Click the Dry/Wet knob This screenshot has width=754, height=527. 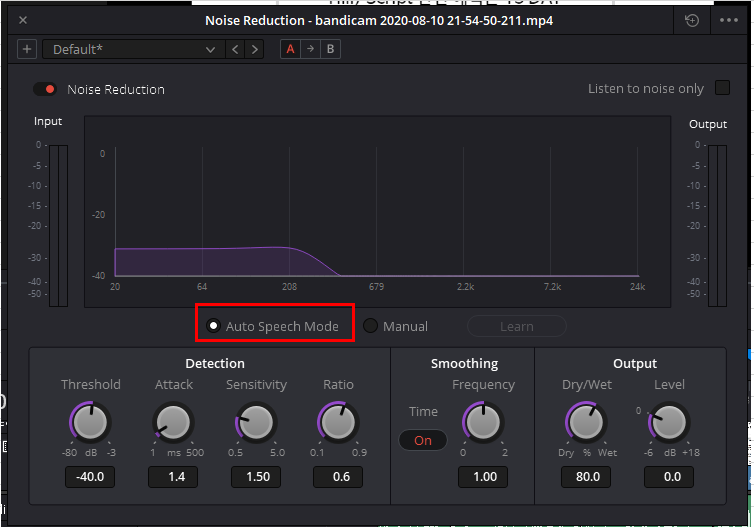(586, 422)
